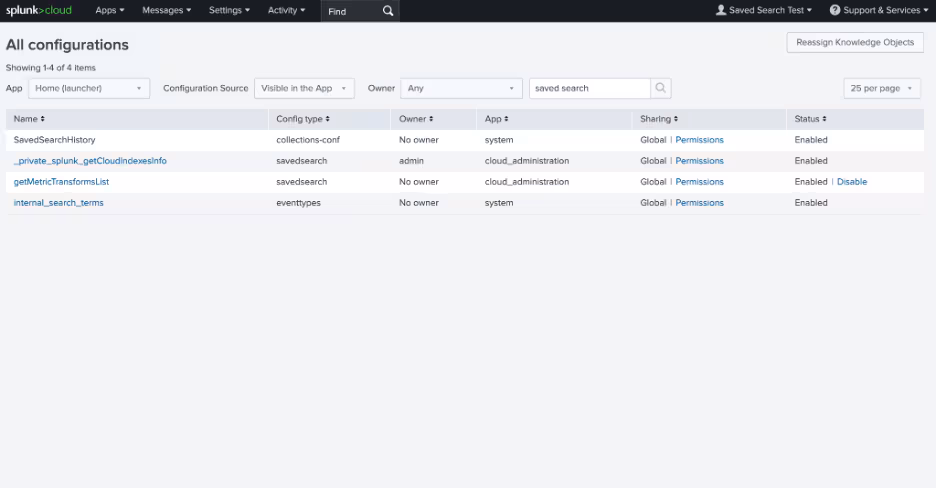This screenshot has width=936, height=488.
Task: Expand Configuration Source Visible in the App dropdown
Action: 304,88
